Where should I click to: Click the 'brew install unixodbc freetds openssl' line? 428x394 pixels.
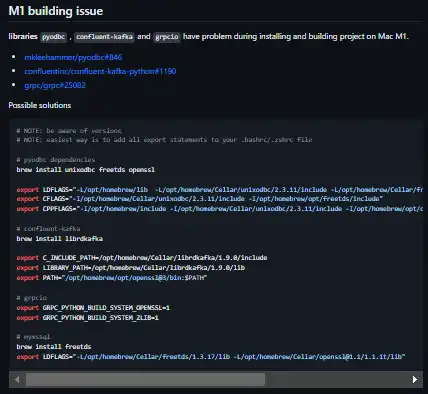tap(86, 170)
